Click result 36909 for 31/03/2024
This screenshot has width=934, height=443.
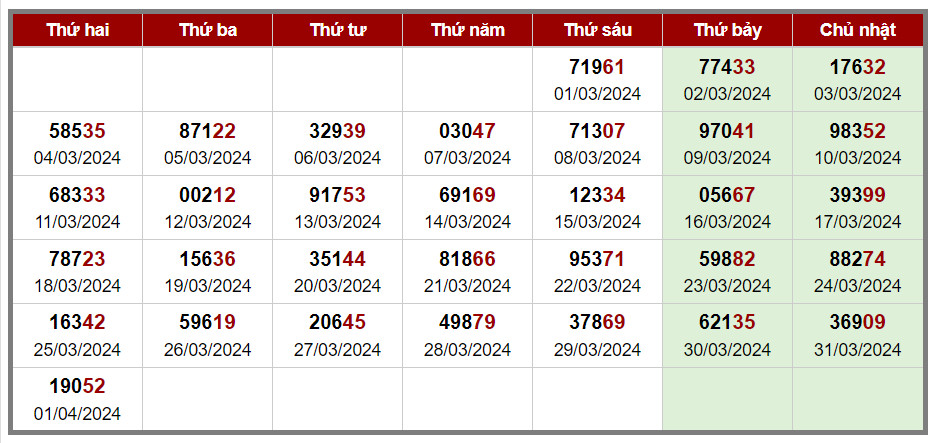click(858, 335)
